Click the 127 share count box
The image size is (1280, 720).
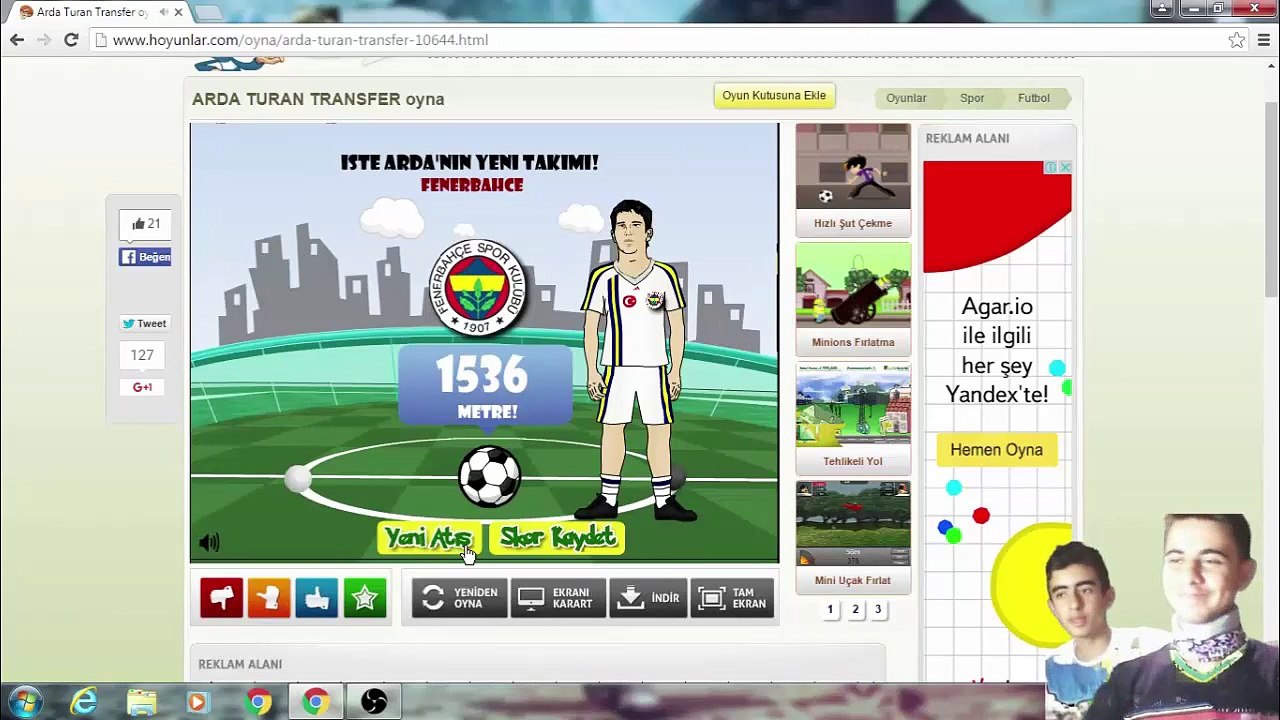pyautogui.click(x=142, y=355)
